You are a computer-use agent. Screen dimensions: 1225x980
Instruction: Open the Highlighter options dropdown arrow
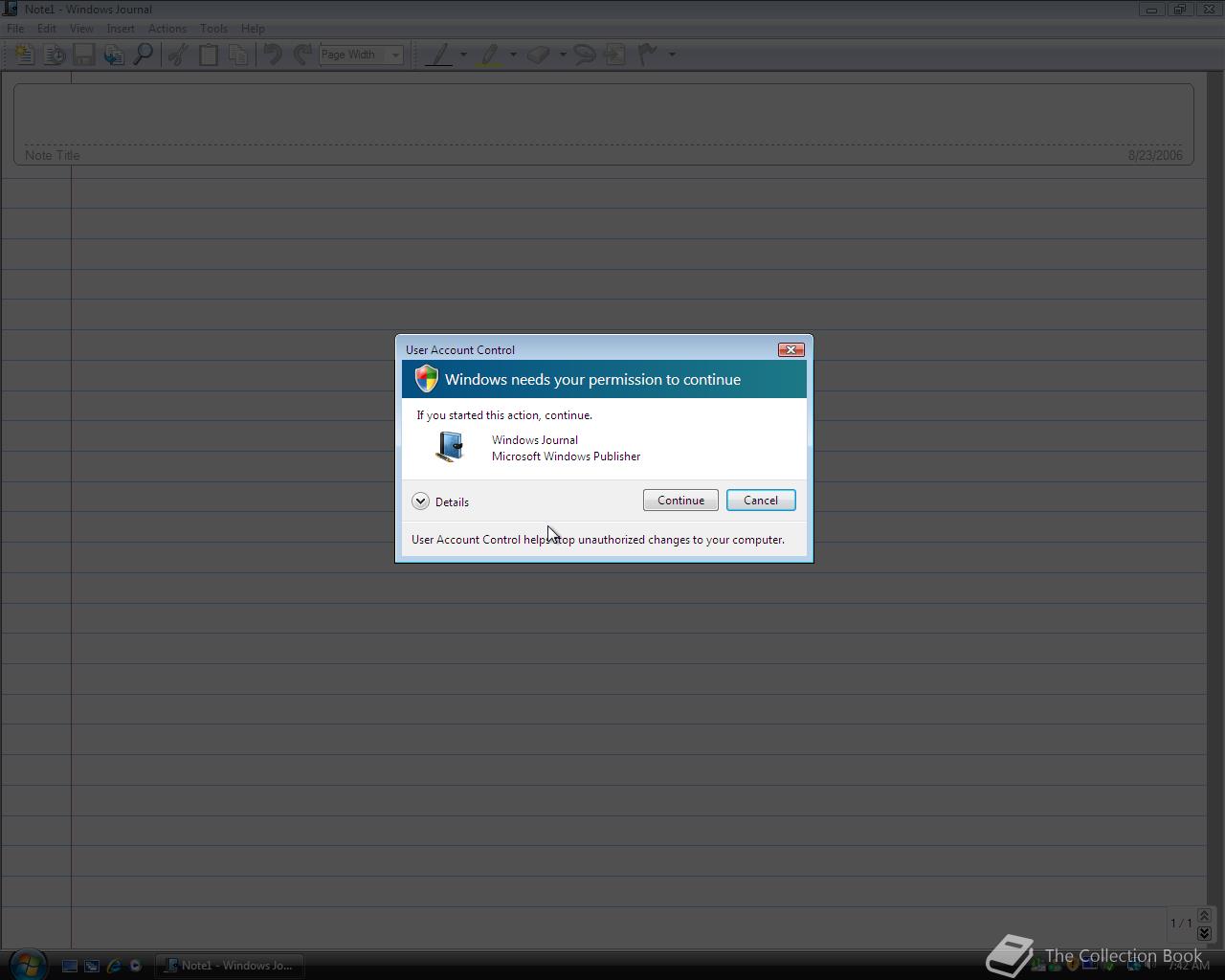pyautogui.click(x=513, y=55)
